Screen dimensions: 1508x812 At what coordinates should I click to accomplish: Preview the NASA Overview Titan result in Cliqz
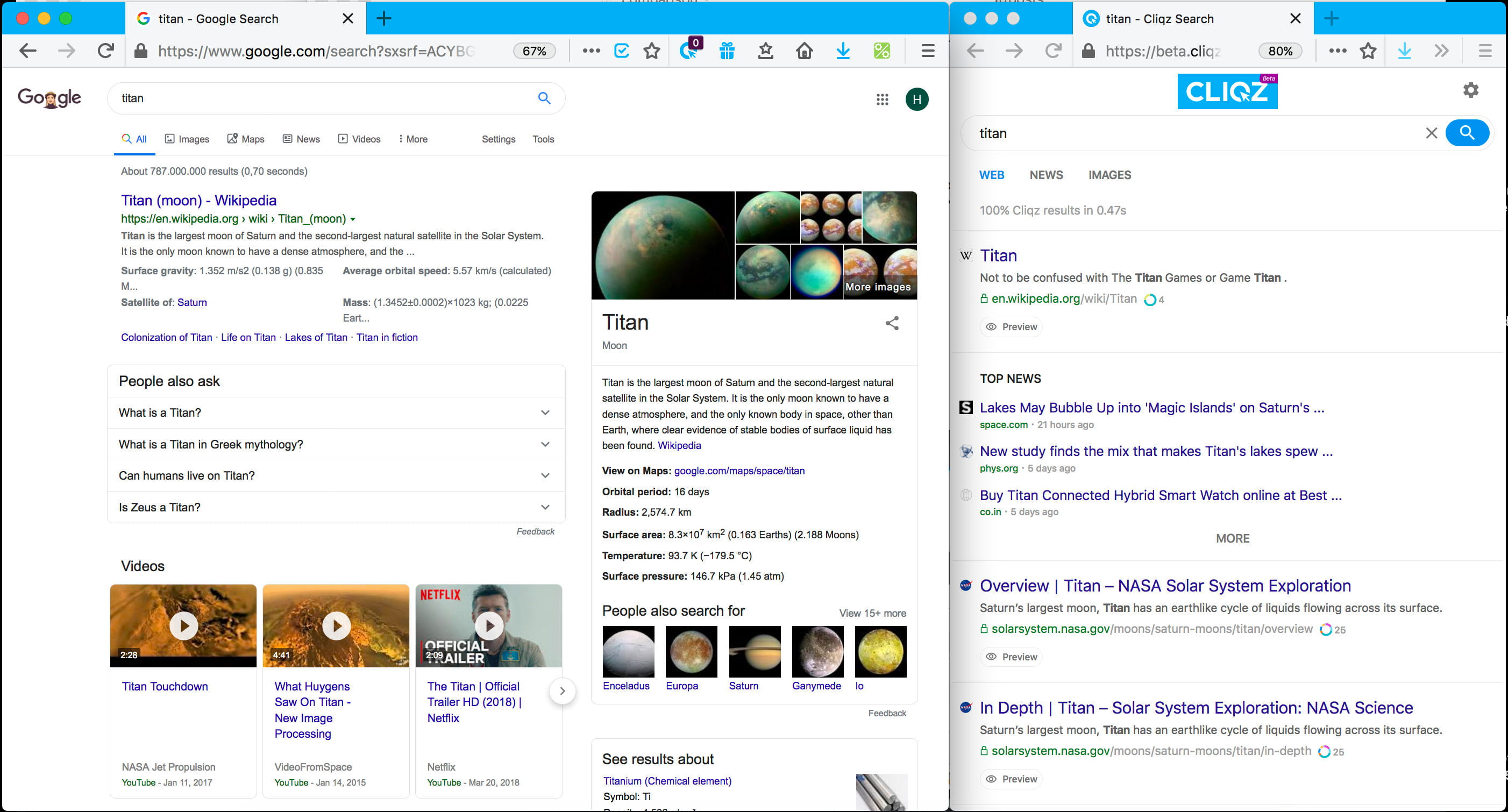(x=1011, y=657)
